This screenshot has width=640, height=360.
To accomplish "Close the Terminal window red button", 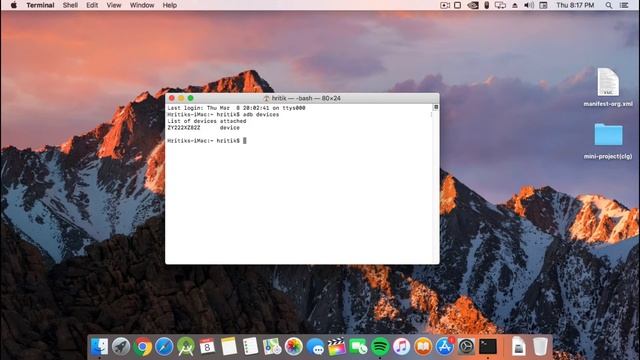I will click(x=172, y=98).
